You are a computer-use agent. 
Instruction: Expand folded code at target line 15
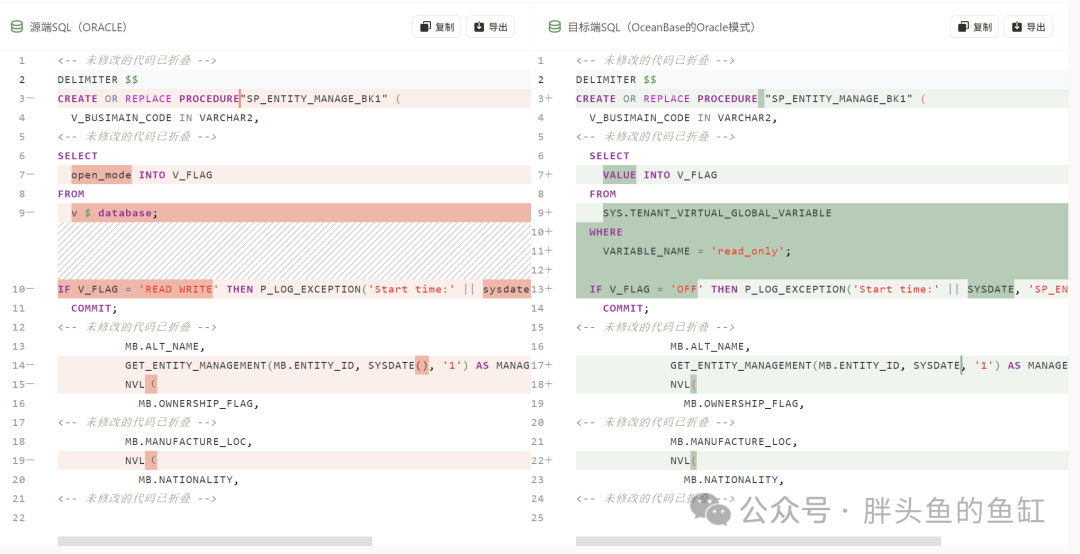(655, 327)
